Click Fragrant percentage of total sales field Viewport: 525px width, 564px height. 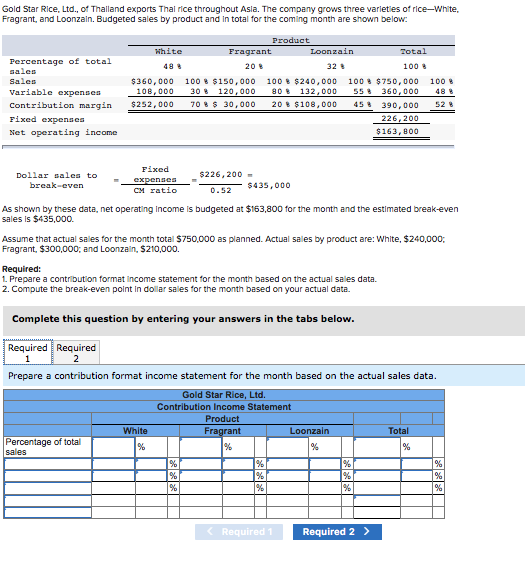point(201,447)
